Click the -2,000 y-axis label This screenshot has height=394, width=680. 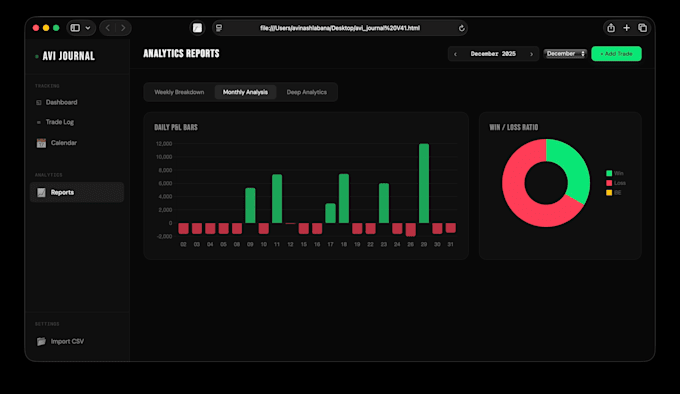pyautogui.click(x=164, y=236)
